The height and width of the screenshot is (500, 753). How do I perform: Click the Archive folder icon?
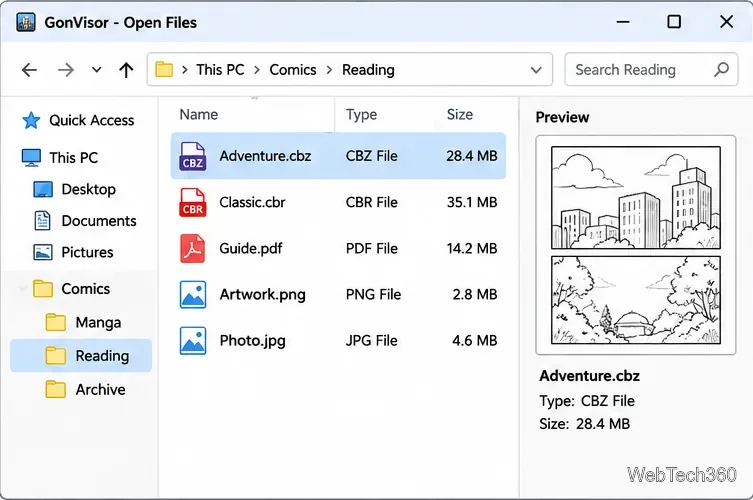point(56,390)
